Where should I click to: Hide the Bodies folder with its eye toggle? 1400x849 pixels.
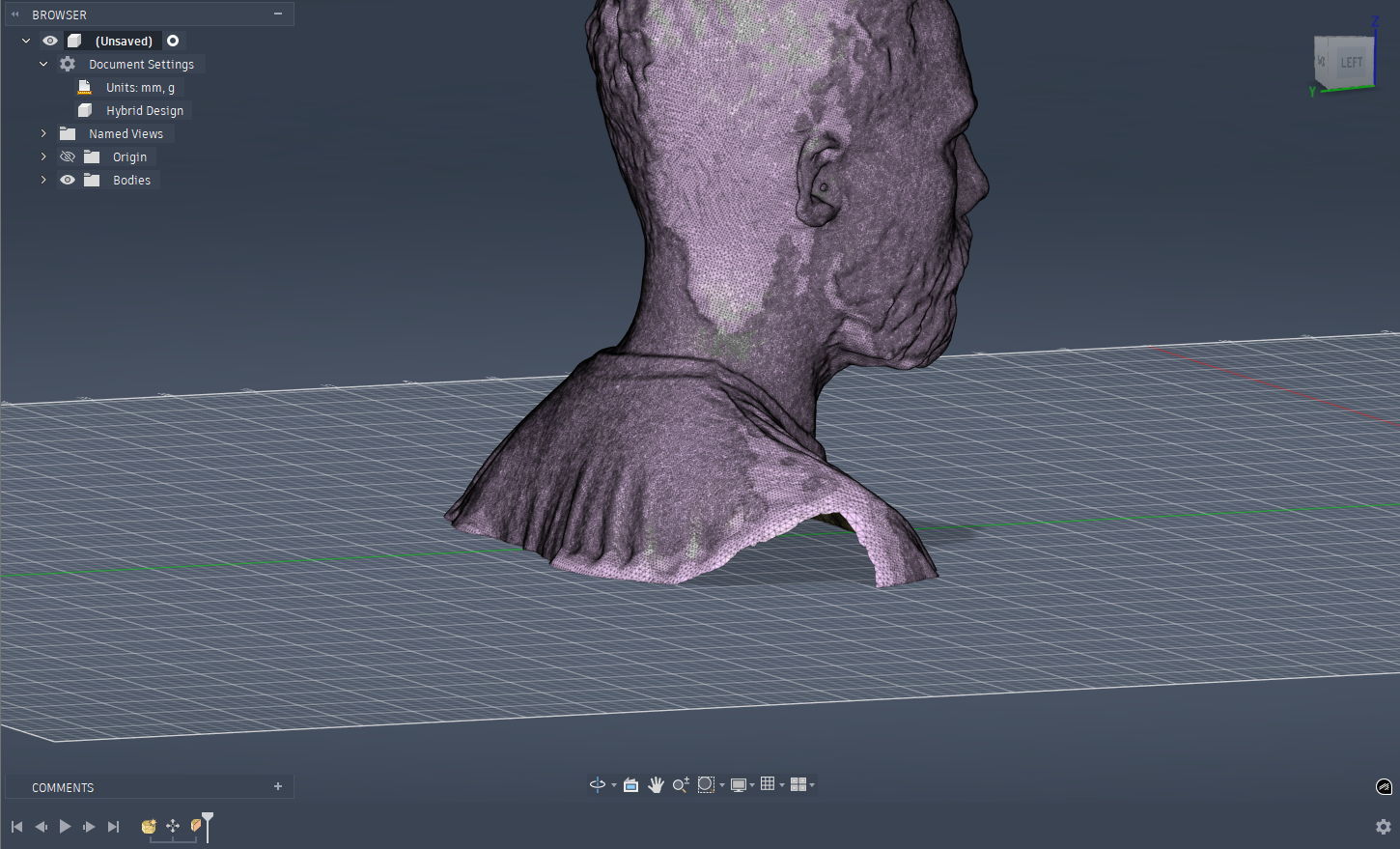pyautogui.click(x=67, y=180)
